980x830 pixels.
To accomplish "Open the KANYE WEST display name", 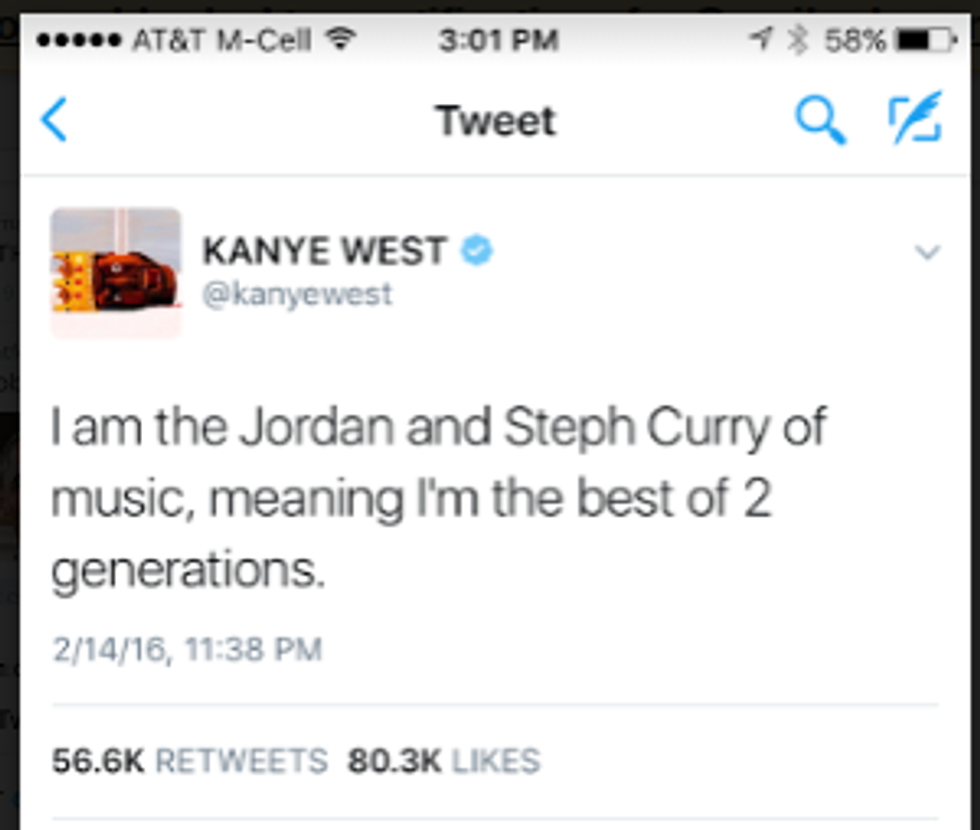I will [x=324, y=251].
